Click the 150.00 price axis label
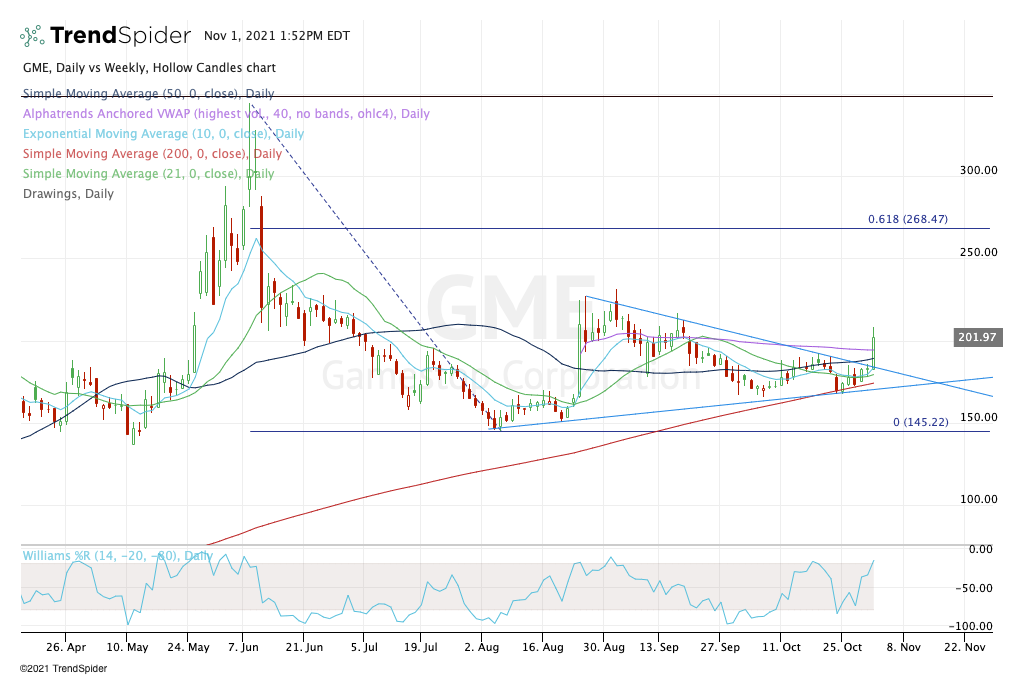The width and height of the screenshot is (1023, 678). (978, 417)
